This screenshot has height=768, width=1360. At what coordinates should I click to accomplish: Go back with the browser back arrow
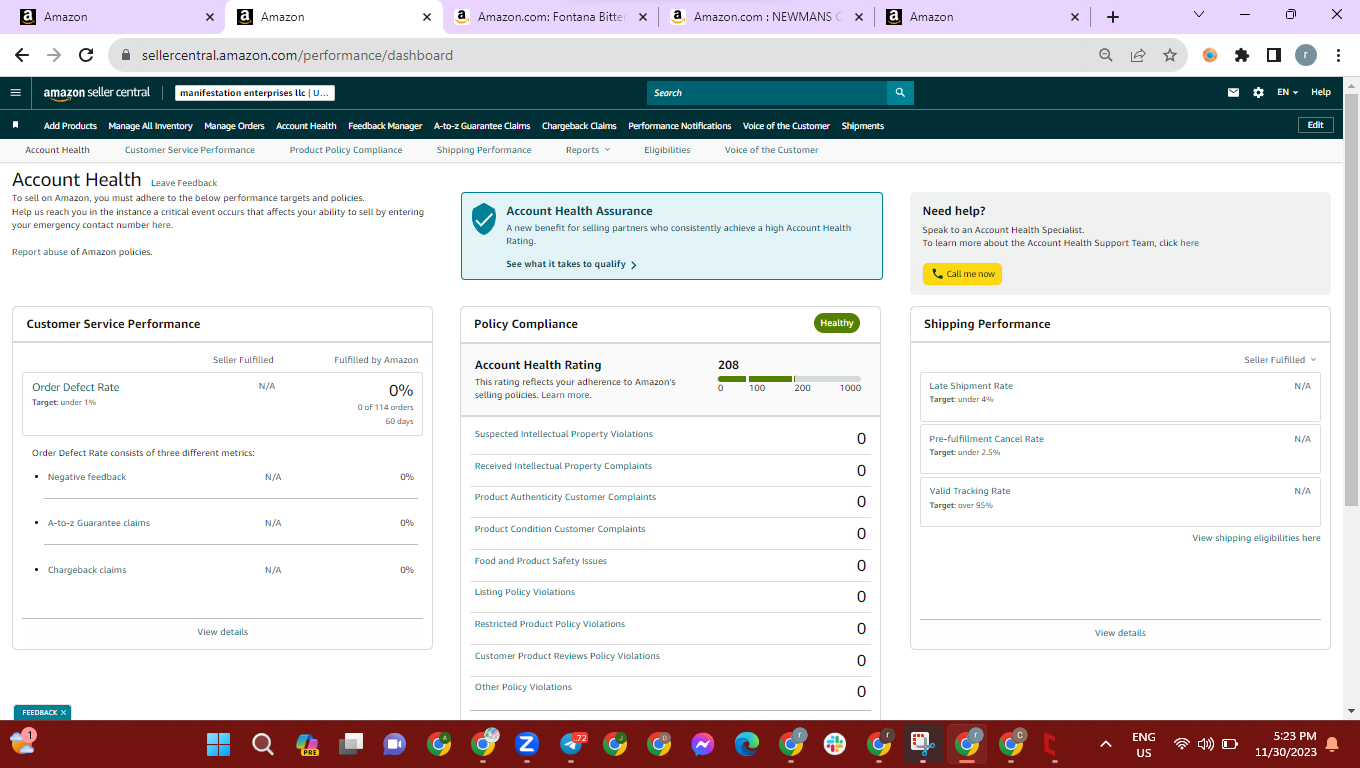22,56
